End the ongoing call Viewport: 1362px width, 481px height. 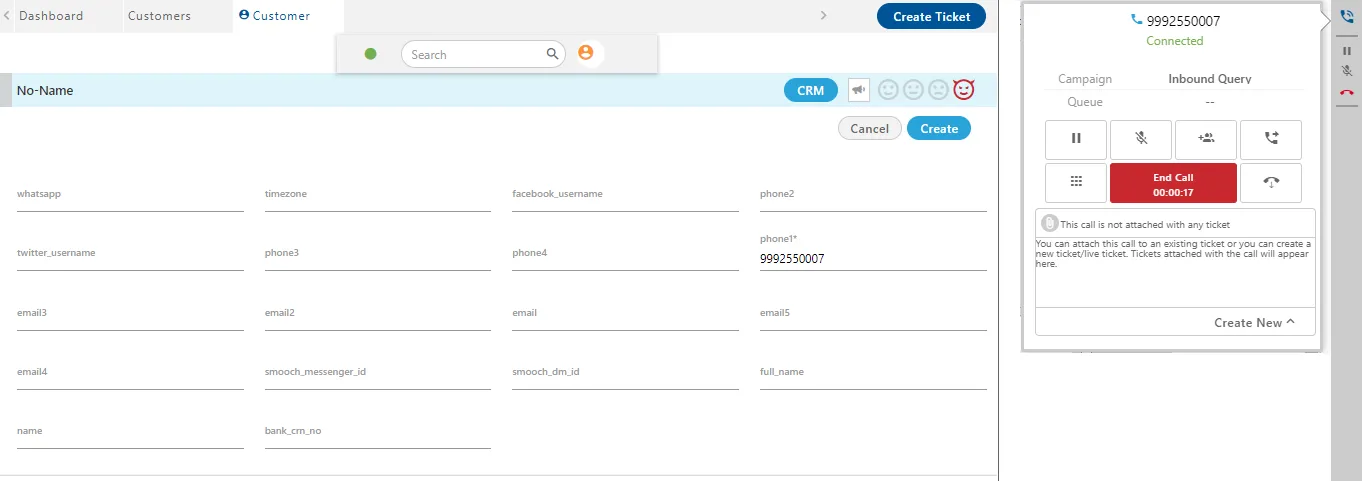[1173, 183]
